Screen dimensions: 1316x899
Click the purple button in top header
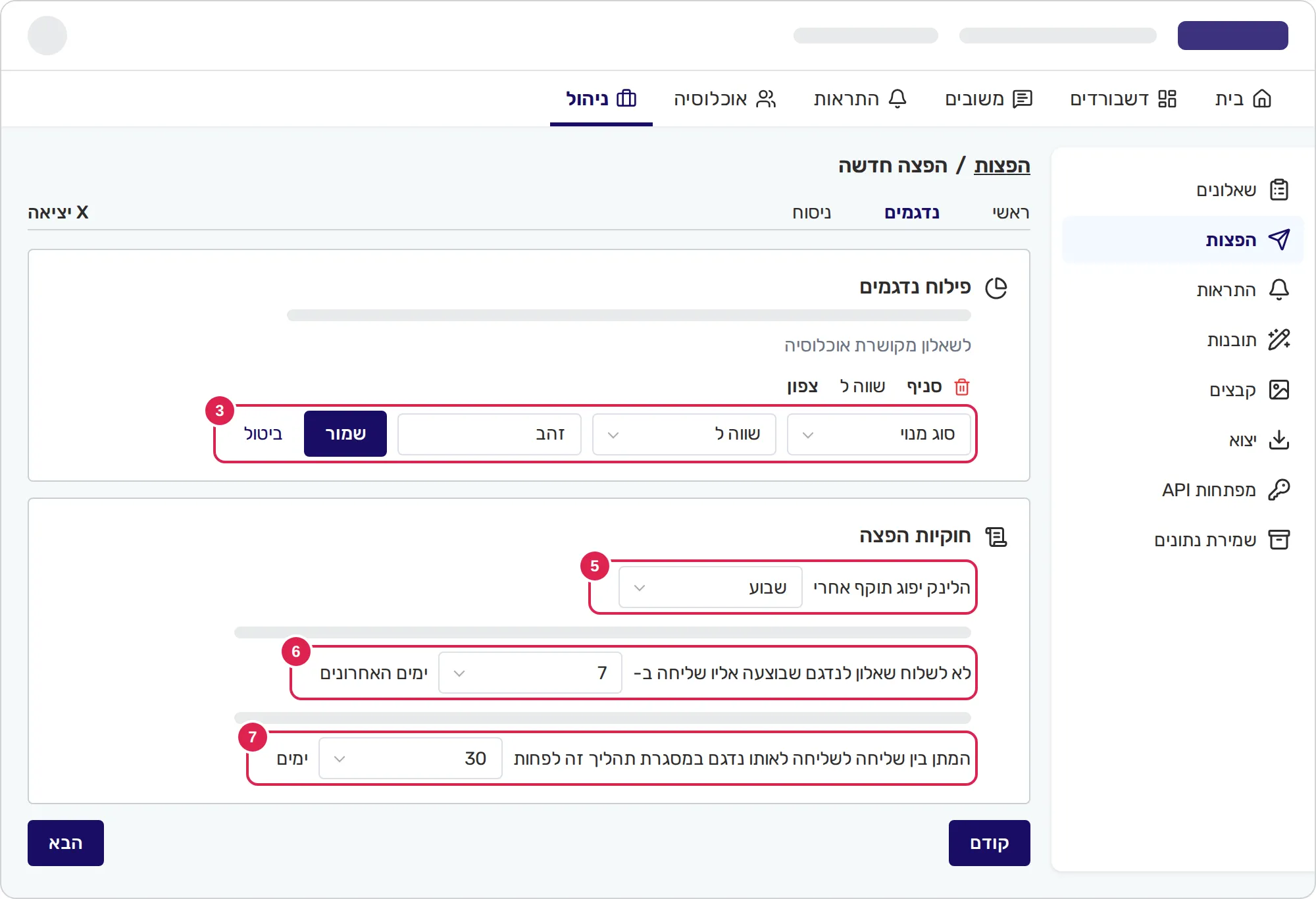pos(1233,36)
